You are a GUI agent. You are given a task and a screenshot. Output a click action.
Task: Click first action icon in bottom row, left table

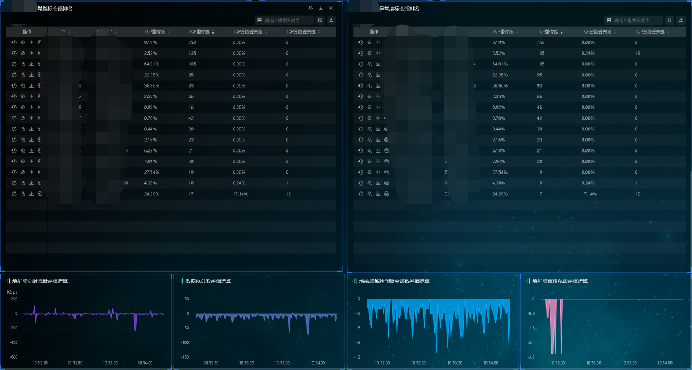coord(14,193)
